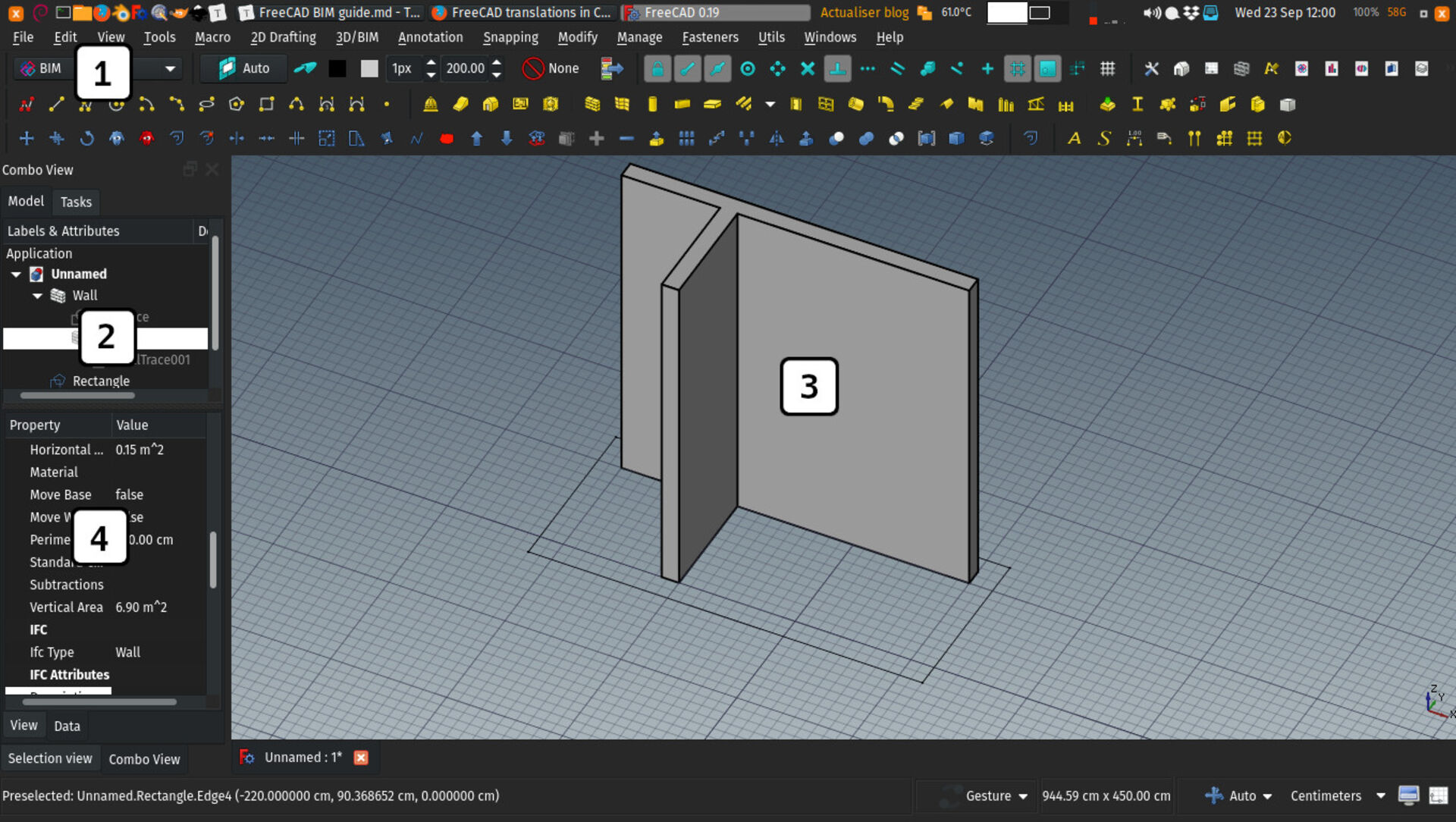Select the Polygon drawing tool
The image size is (1456, 822).
[x=237, y=105]
